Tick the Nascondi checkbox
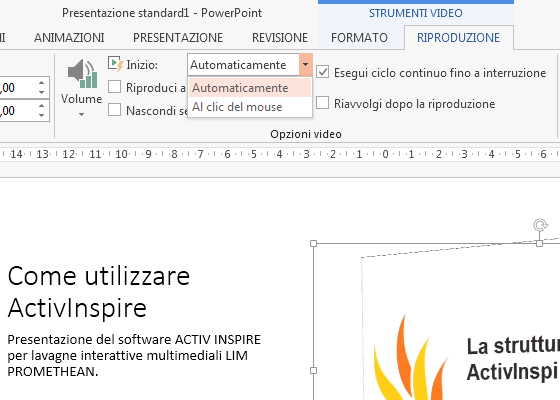Screen dimensions: 560x400 [x=114, y=110]
